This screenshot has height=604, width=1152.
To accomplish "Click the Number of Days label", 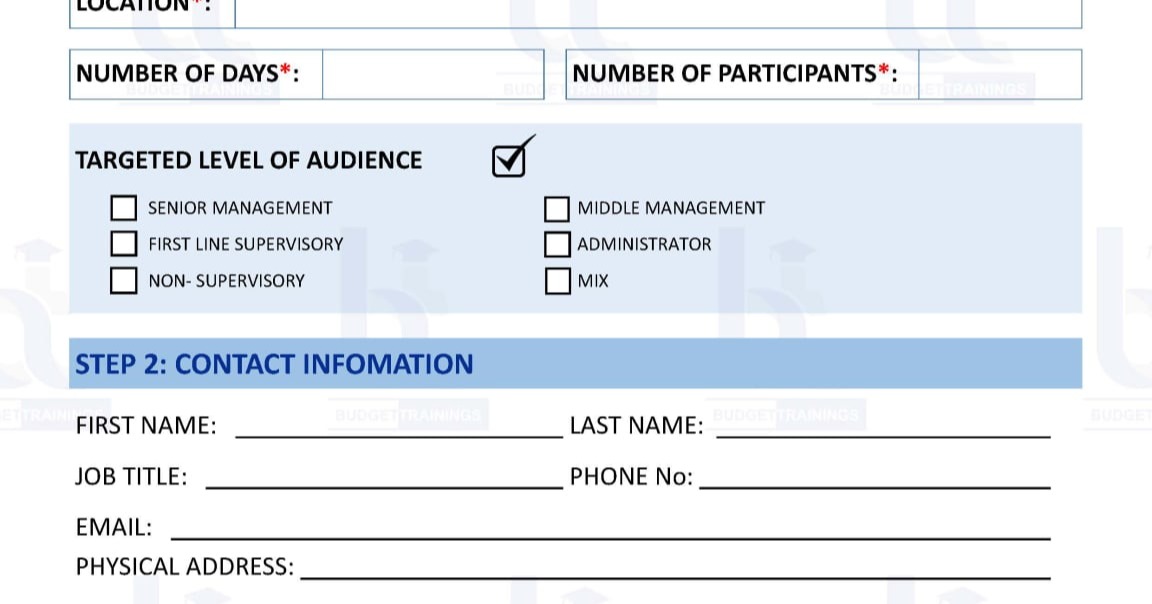I will pyautogui.click(x=187, y=73).
